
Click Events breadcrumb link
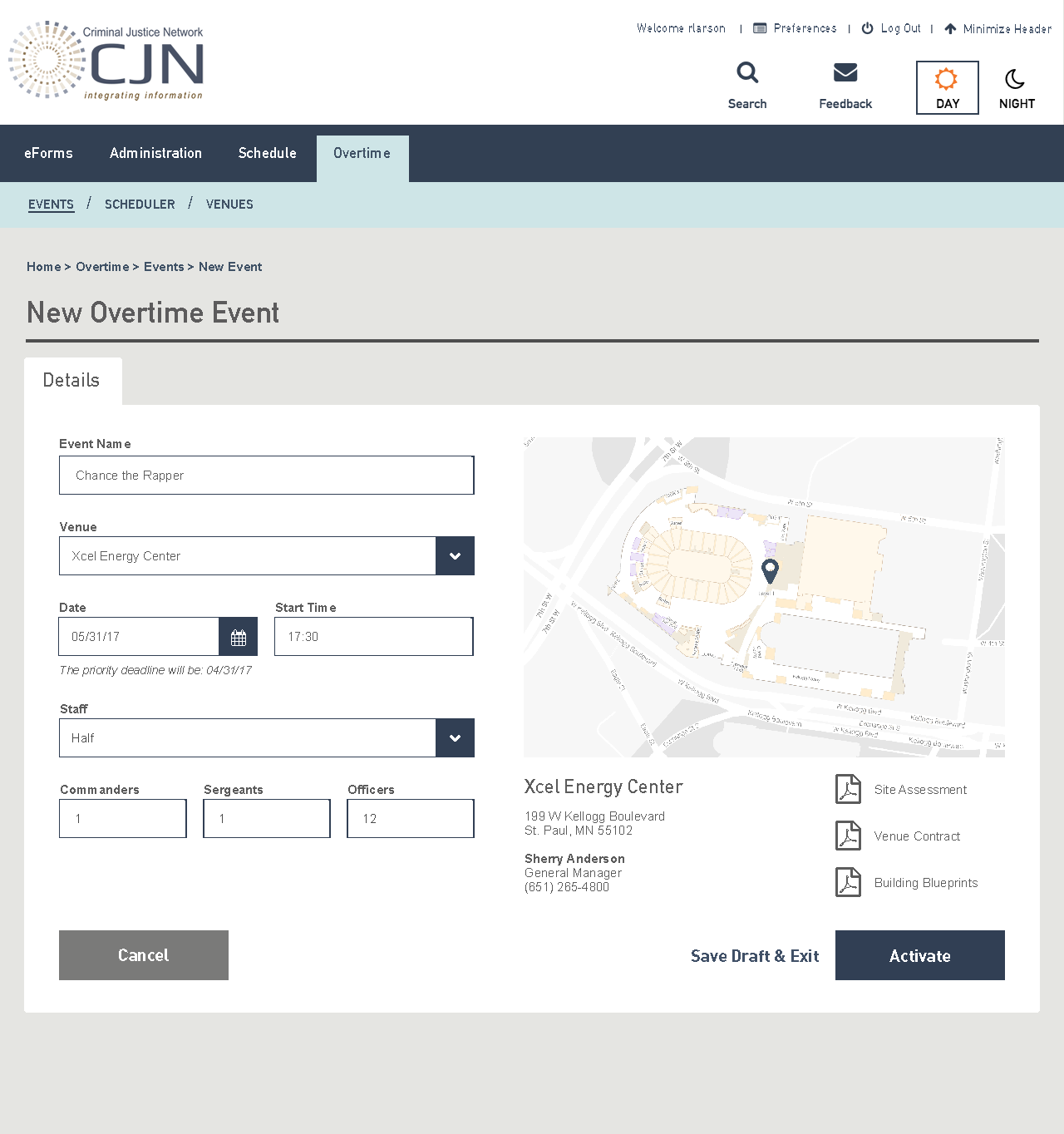pyautogui.click(x=164, y=267)
